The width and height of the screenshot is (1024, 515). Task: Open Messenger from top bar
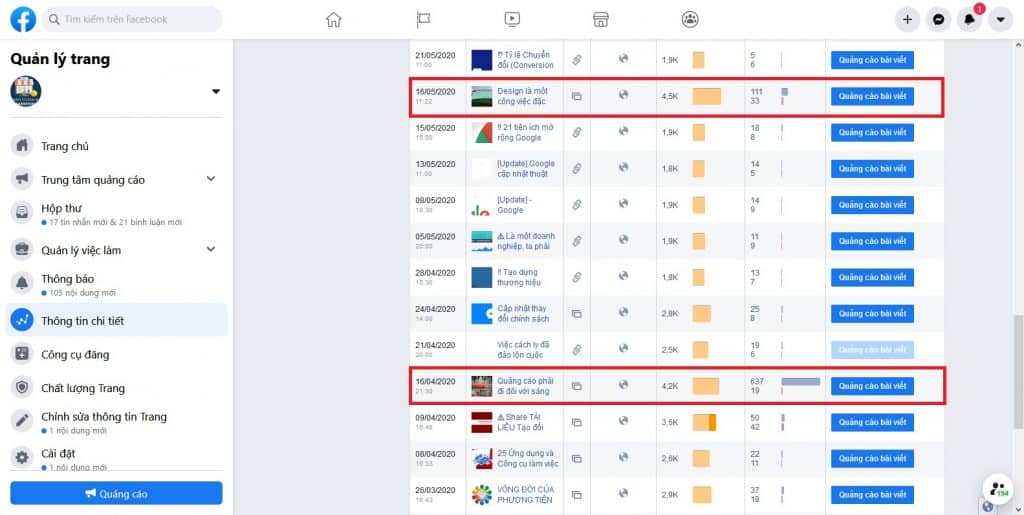coord(938,20)
